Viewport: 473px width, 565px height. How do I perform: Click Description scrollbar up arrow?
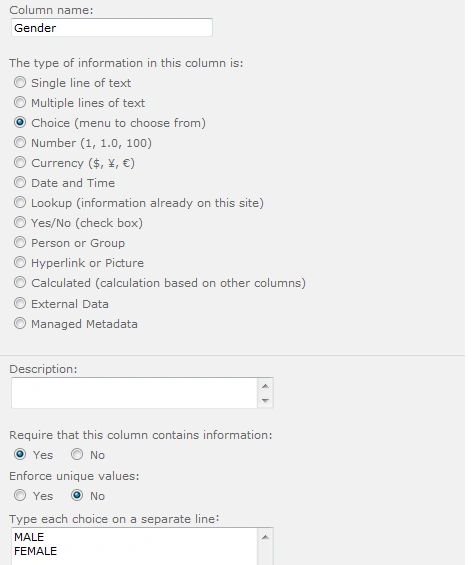265,386
